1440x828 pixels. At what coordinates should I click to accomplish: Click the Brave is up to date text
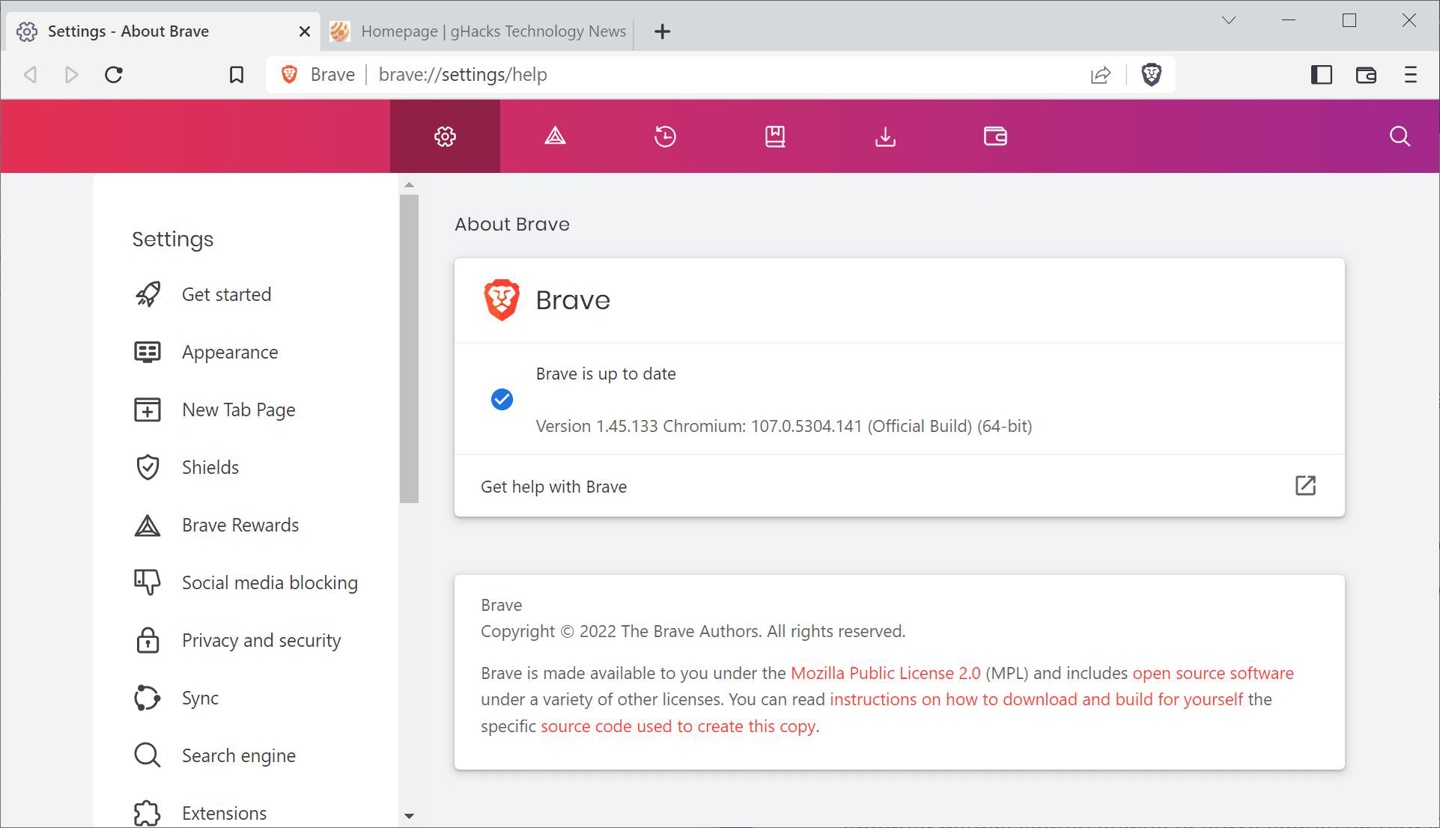(605, 373)
